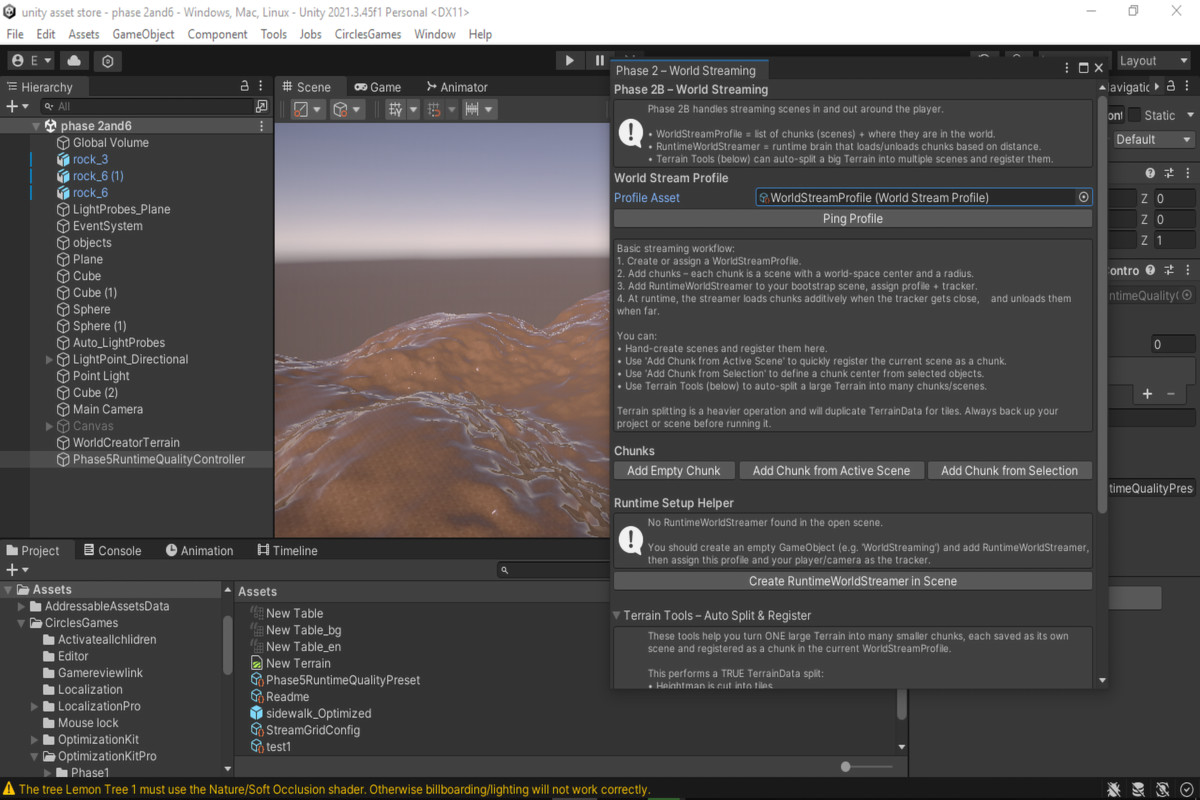The height and width of the screenshot is (800, 1200).
Task: Open the CirclesGames menu
Action: (368, 34)
